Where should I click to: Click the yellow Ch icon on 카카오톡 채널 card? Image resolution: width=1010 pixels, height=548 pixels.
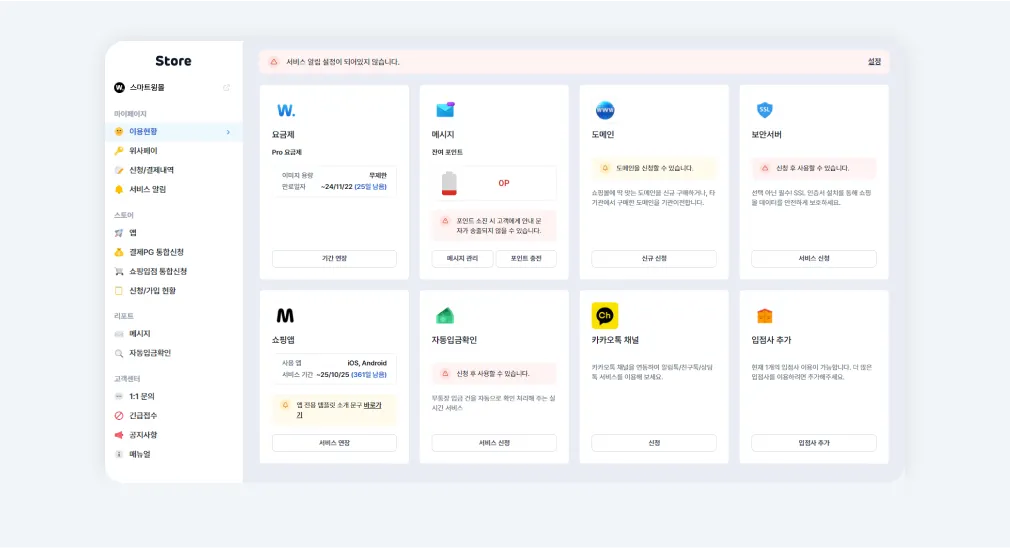point(605,316)
